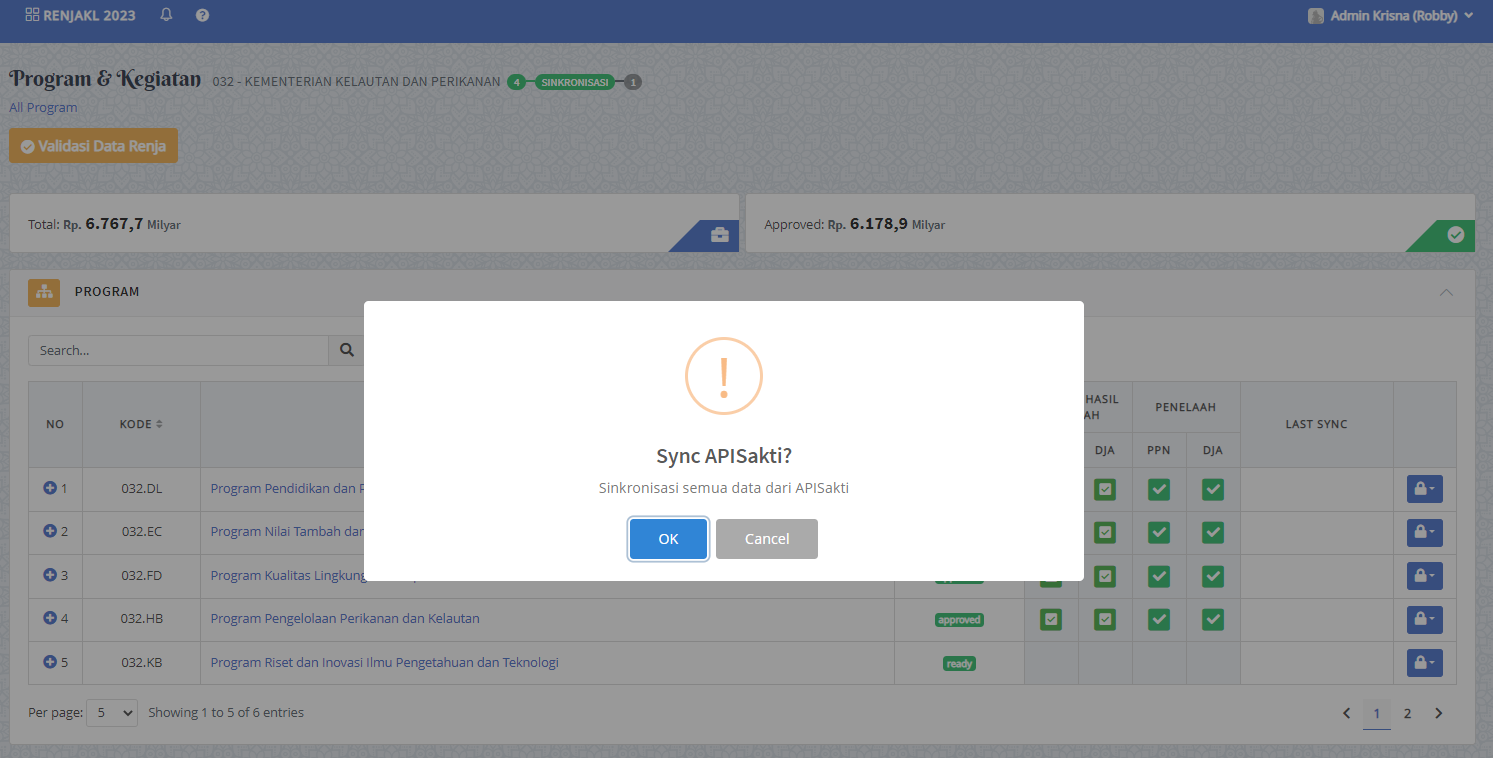This screenshot has width=1493, height=758.
Task: Toggle PPN Penelaah checkbox for 032.DL
Action: pos(1159,490)
